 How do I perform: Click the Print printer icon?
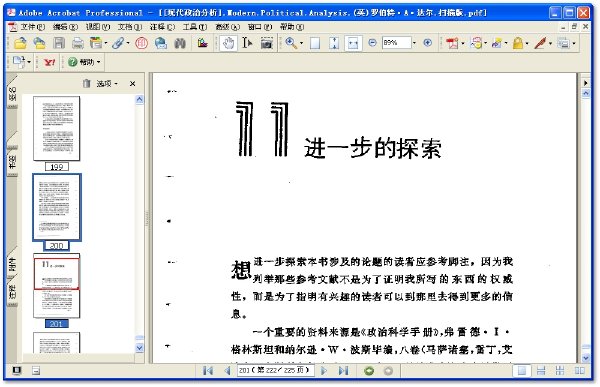click(x=78, y=43)
